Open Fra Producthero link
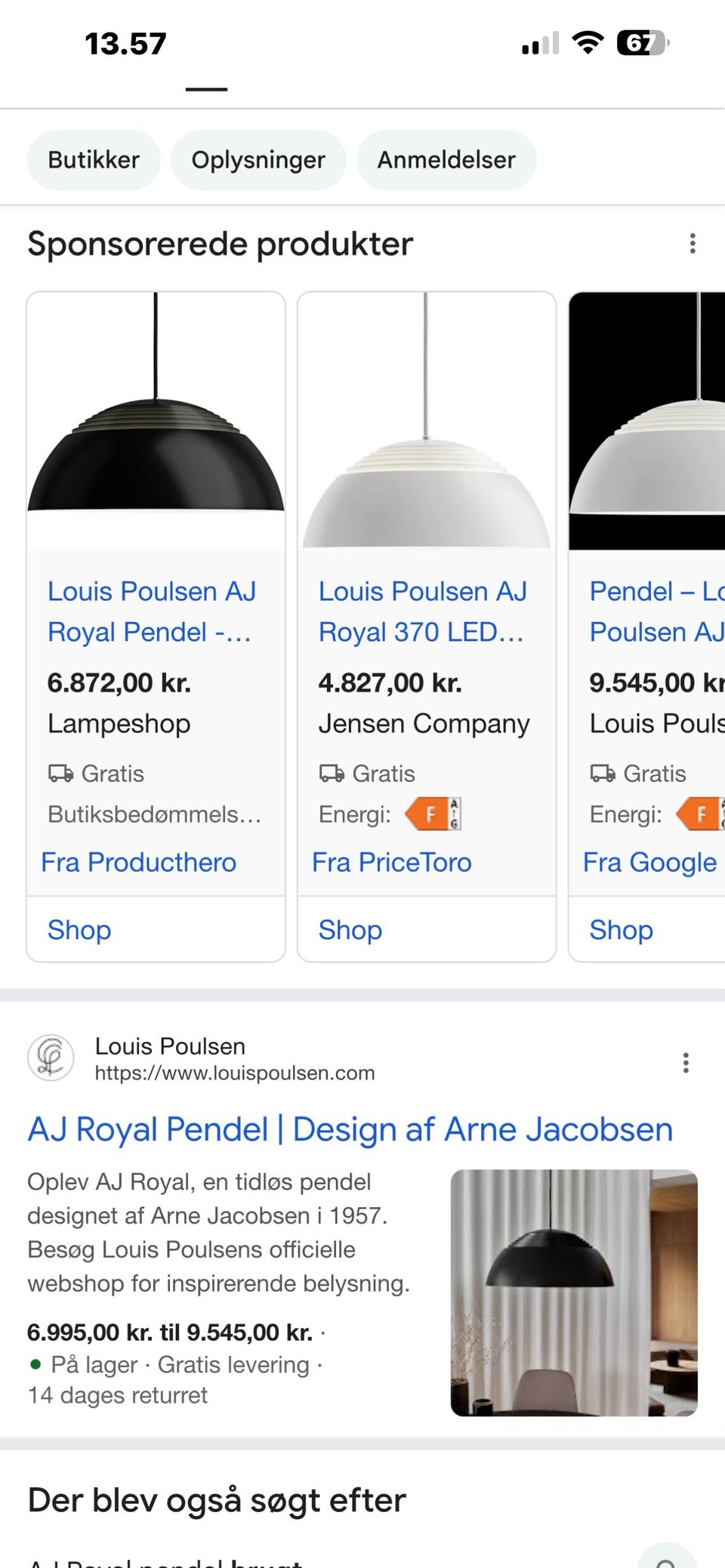The image size is (725, 1568). (139, 862)
